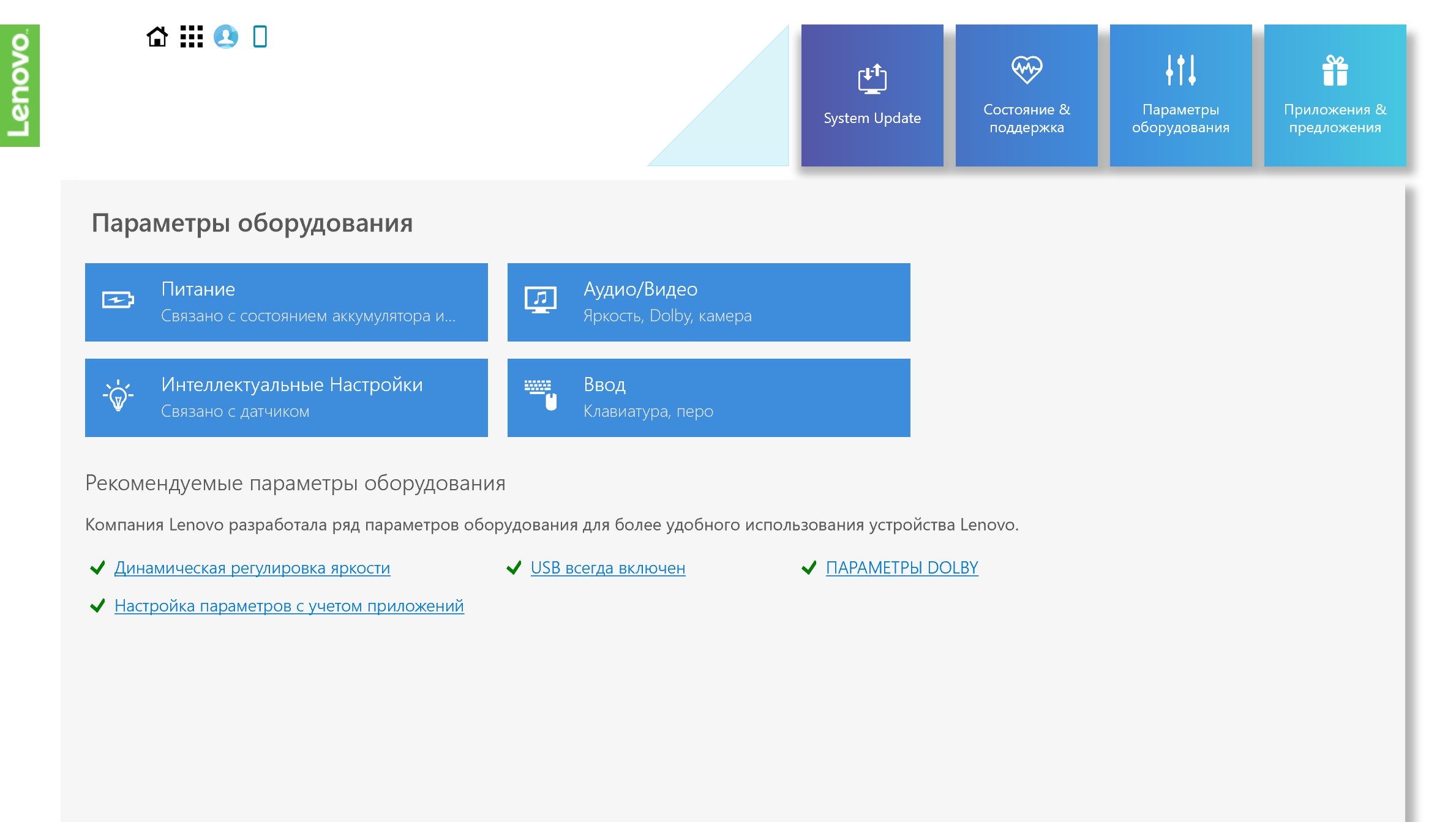Click the Lenovo logo
1456x822 pixels.
tap(20, 85)
